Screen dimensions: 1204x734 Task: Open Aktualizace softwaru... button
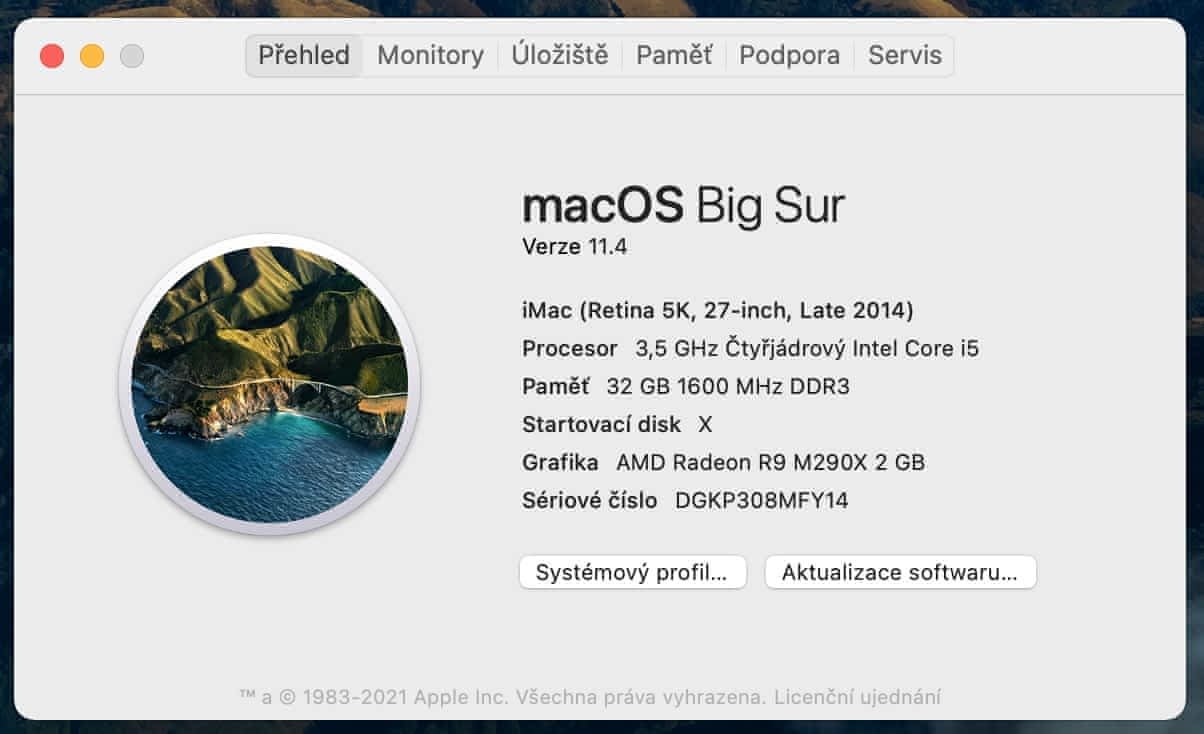(899, 573)
